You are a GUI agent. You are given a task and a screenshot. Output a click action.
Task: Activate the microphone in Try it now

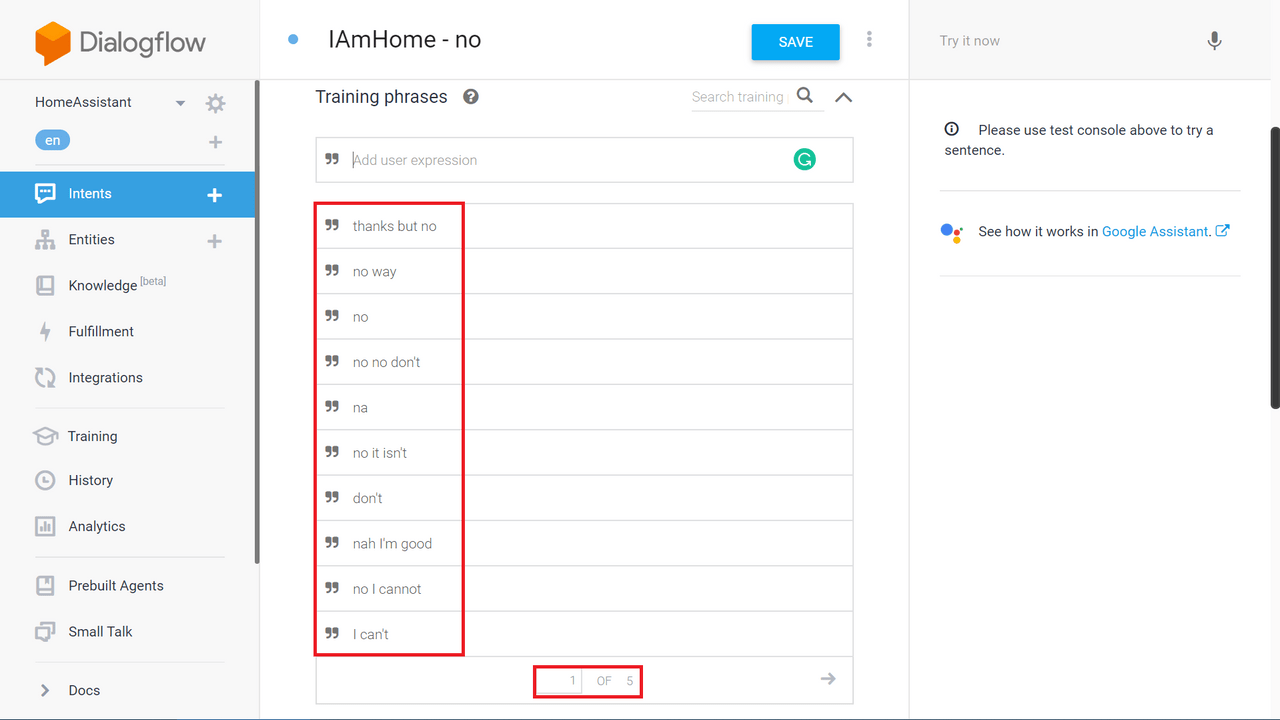tap(1214, 41)
